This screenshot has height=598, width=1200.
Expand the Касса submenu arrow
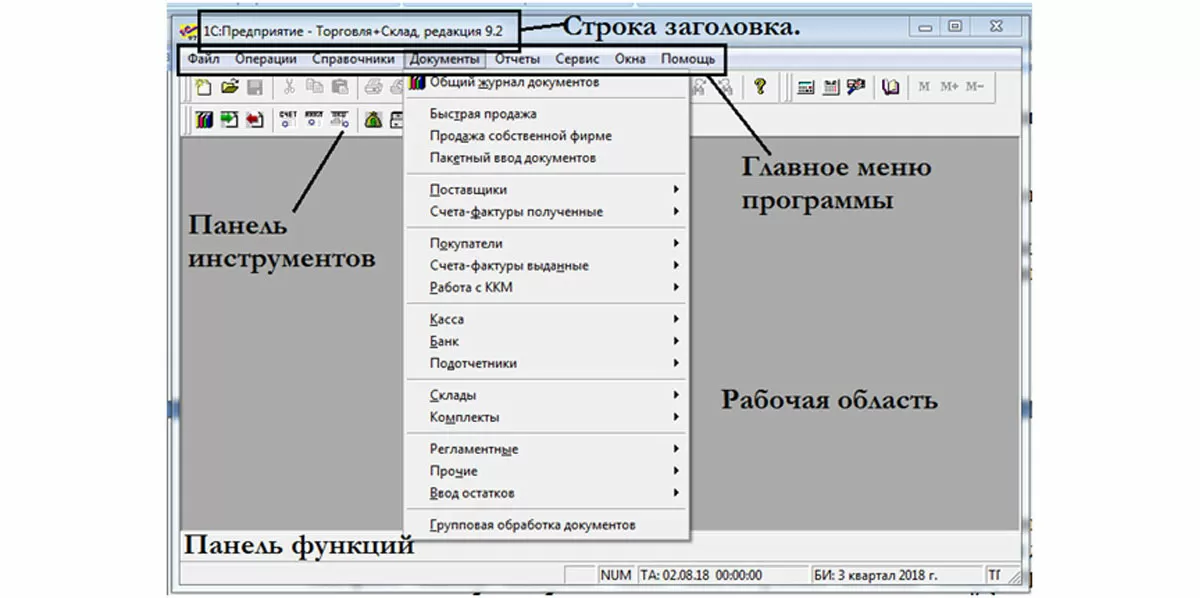(676, 319)
